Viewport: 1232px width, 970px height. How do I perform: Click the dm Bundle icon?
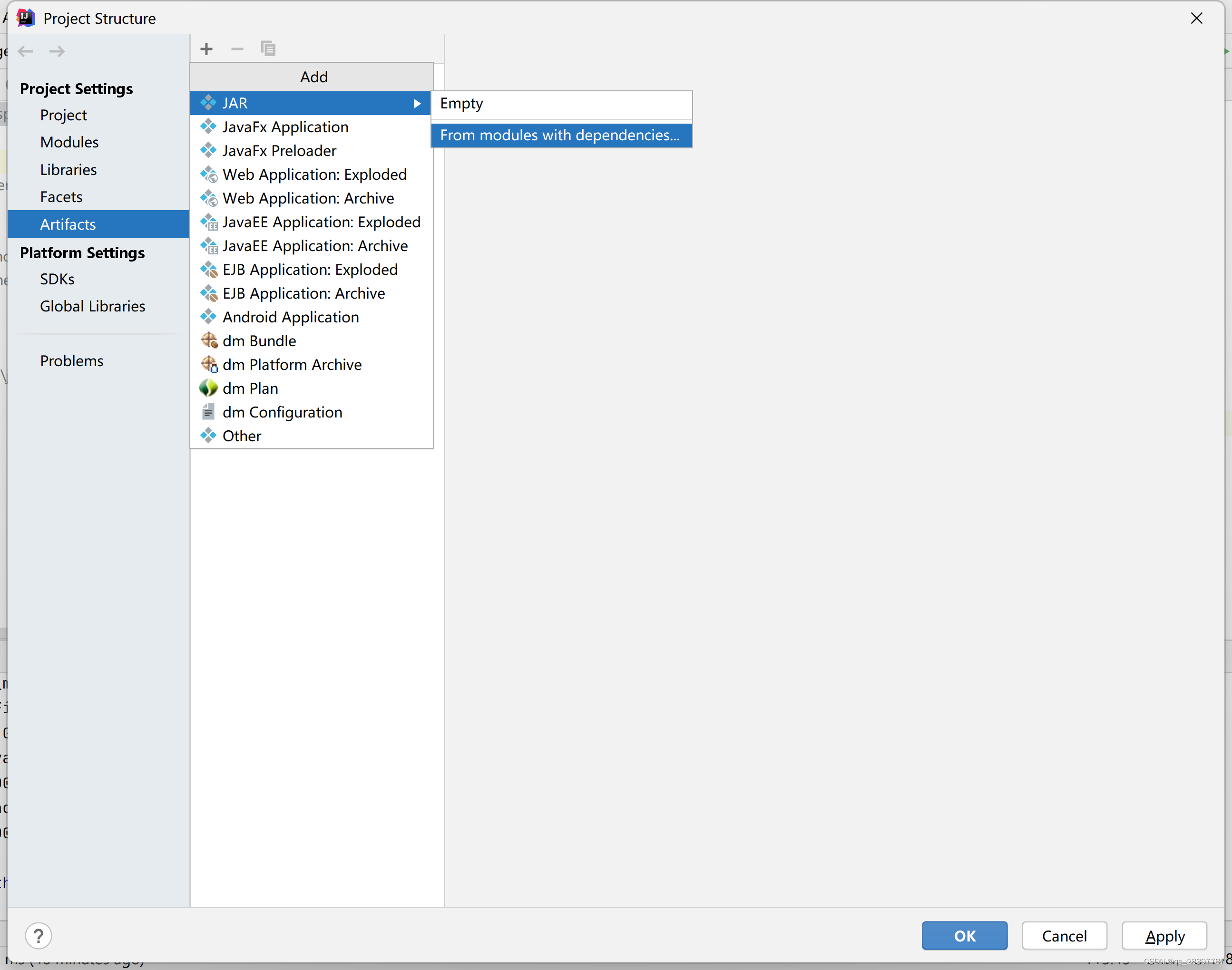click(x=209, y=341)
